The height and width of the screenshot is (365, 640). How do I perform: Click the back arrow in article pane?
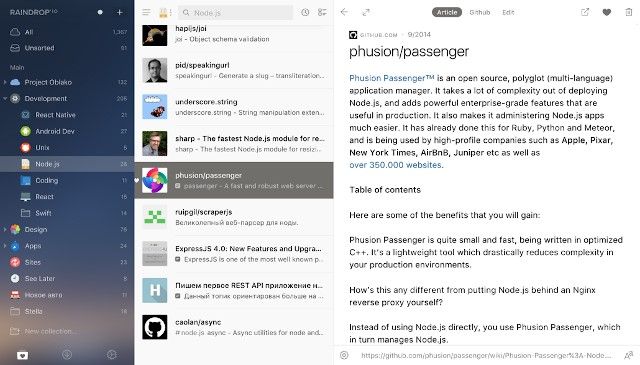344,12
